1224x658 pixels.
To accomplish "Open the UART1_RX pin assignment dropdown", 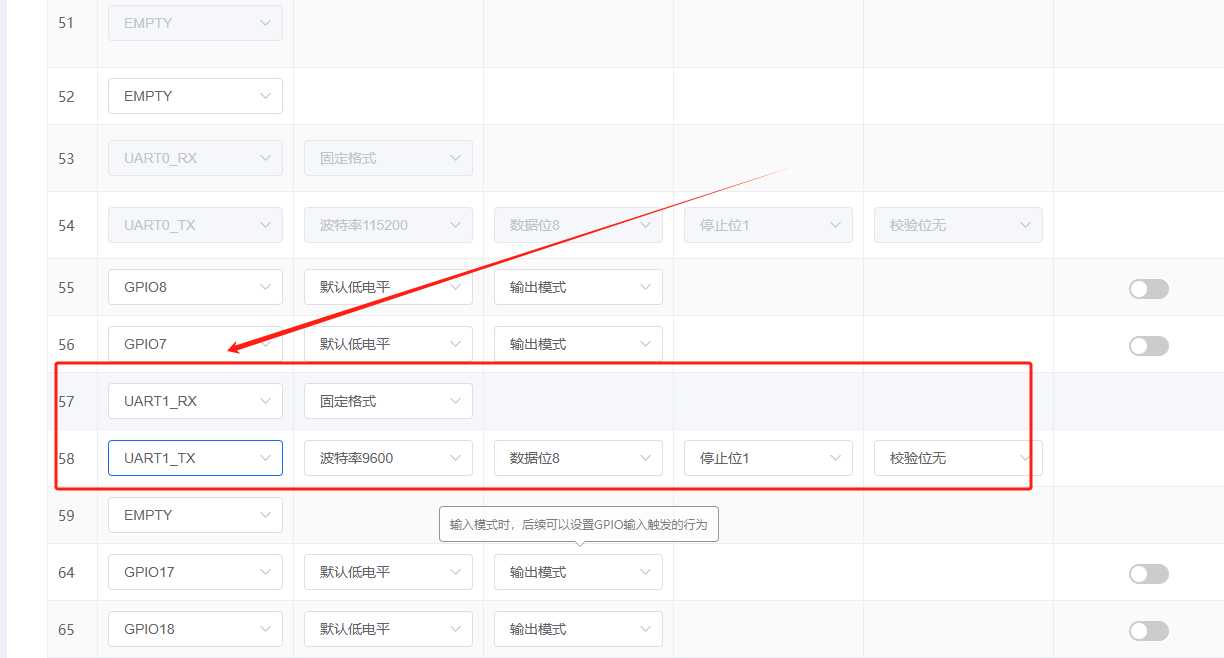I will [194, 400].
